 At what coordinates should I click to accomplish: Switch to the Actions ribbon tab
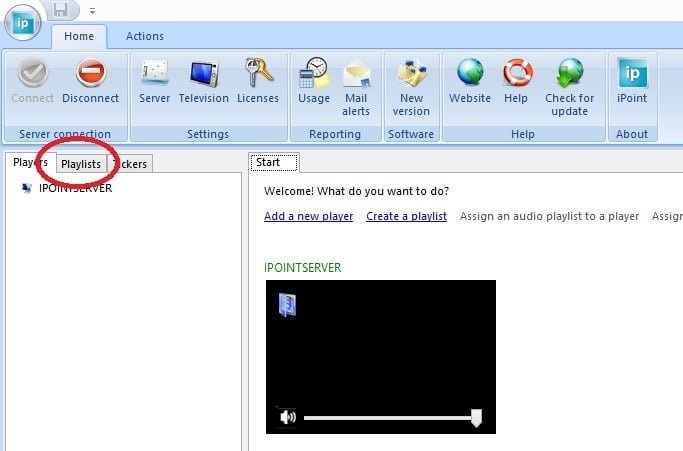coord(145,36)
